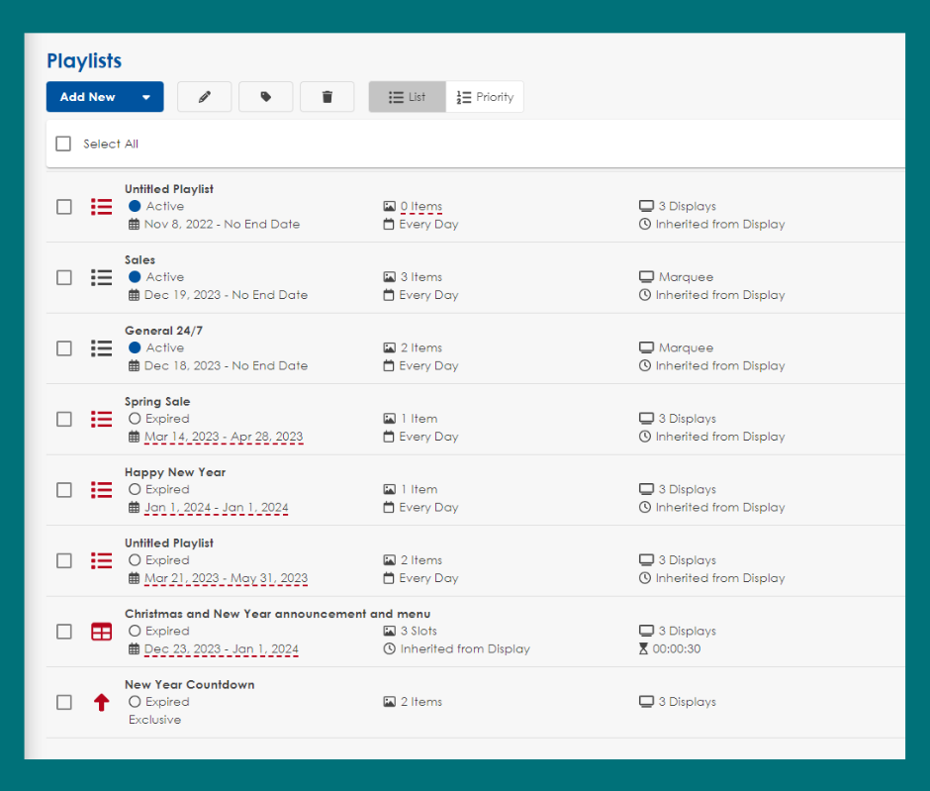Click the dark list icon beside Sales
930x791 pixels.
(x=101, y=277)
